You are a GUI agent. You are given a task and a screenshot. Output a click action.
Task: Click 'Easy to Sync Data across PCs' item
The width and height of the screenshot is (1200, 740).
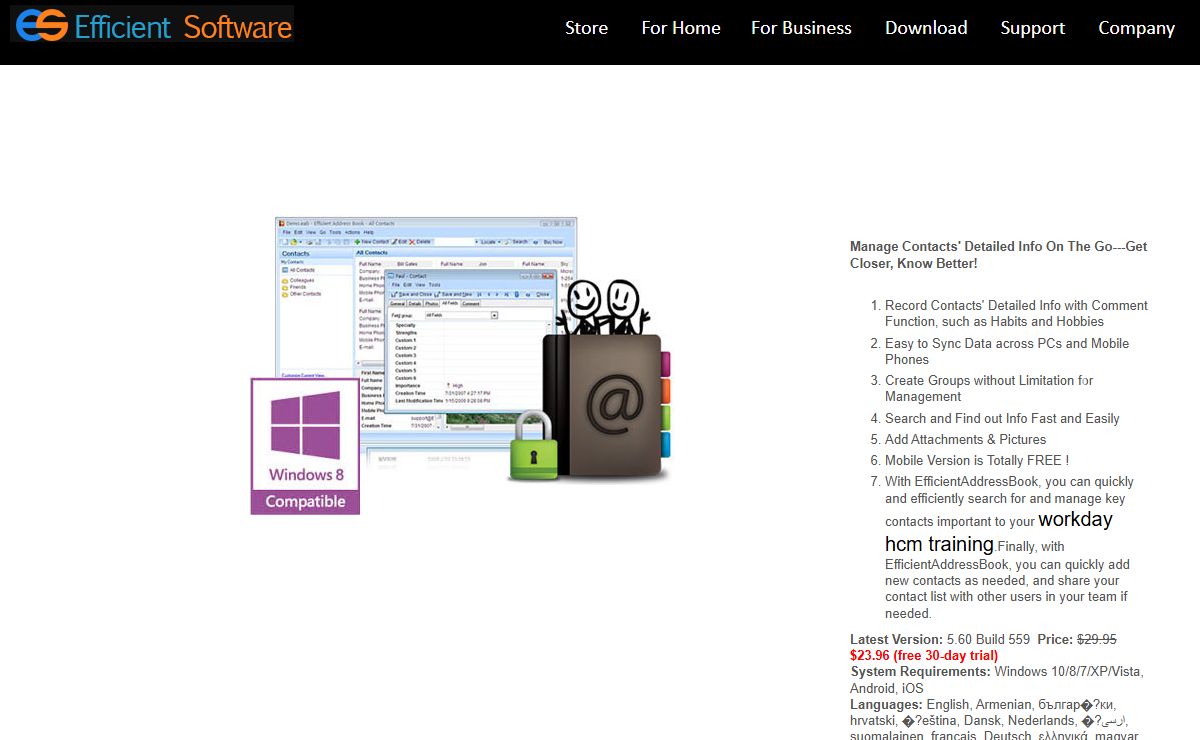pyautogui.click(x=1007, y=351)
